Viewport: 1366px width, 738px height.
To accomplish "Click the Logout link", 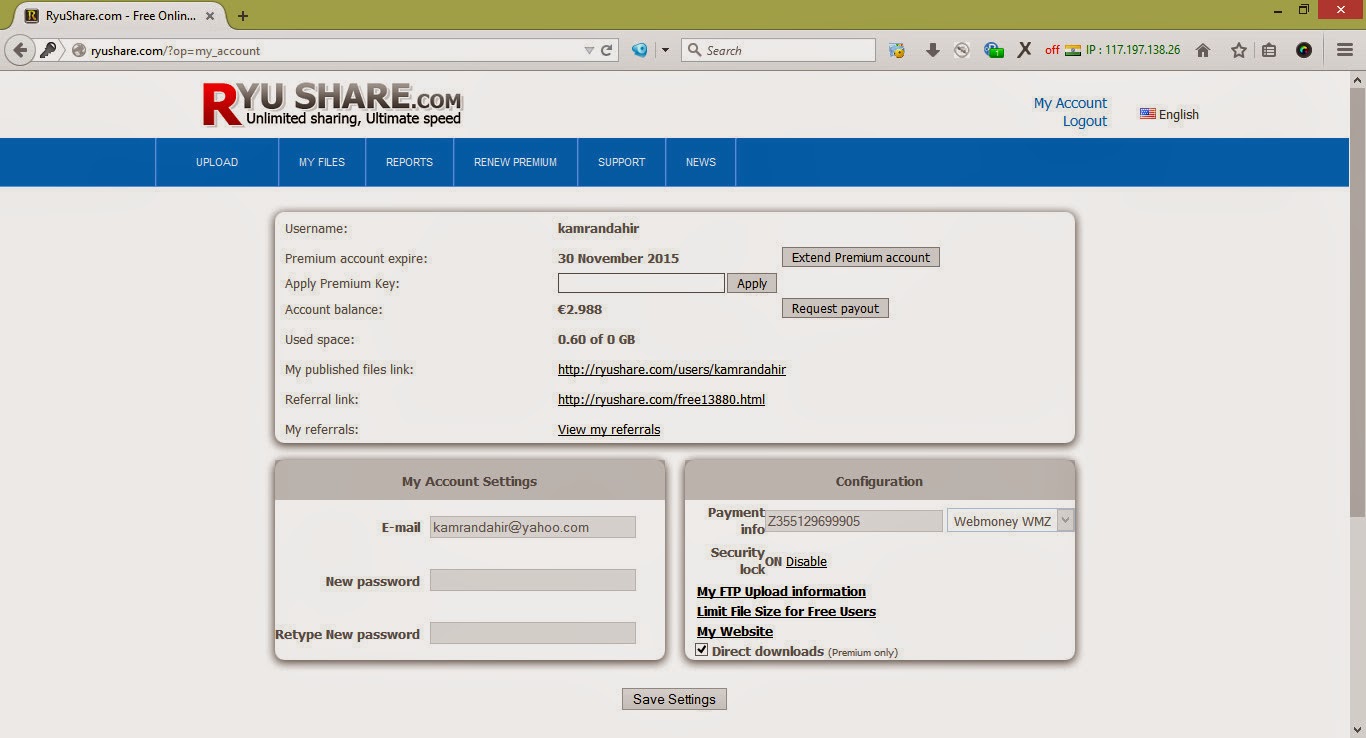I will pos(1085,121).
